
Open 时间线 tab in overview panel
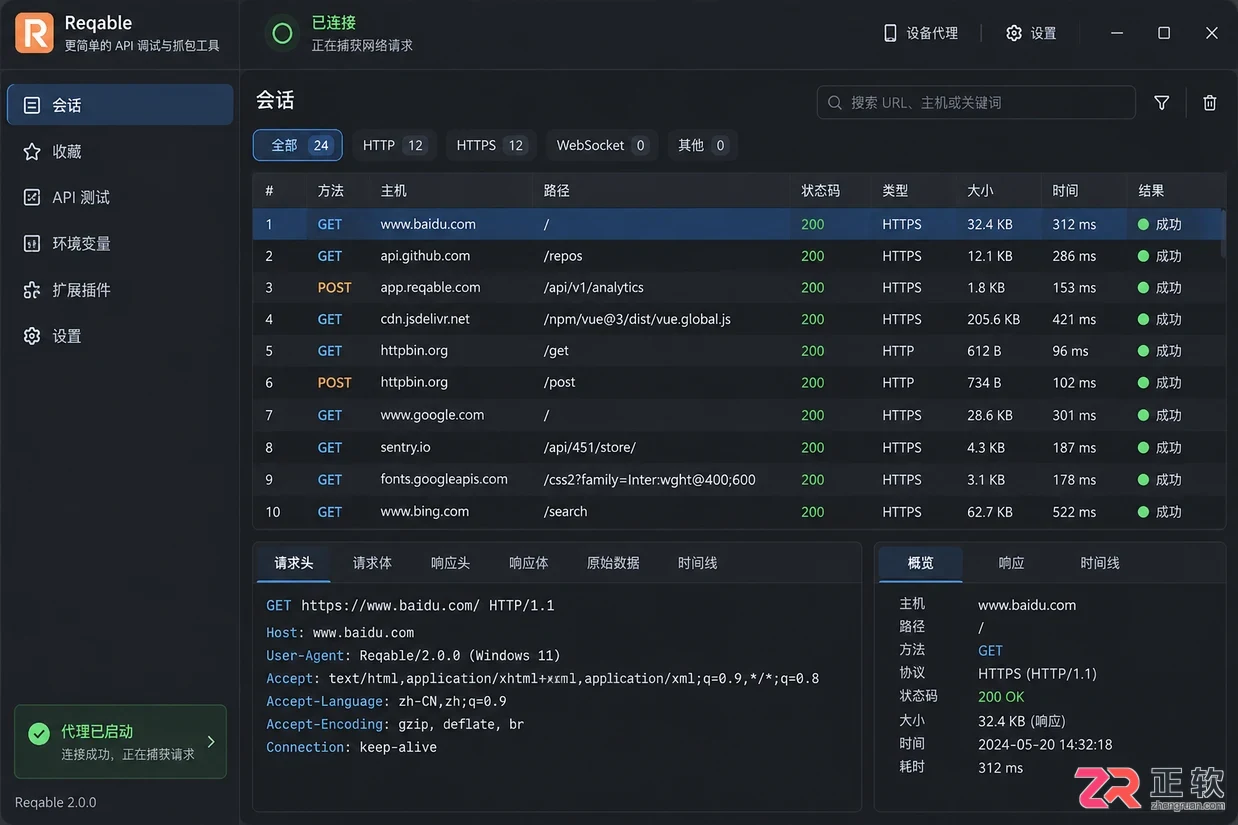1100,563
